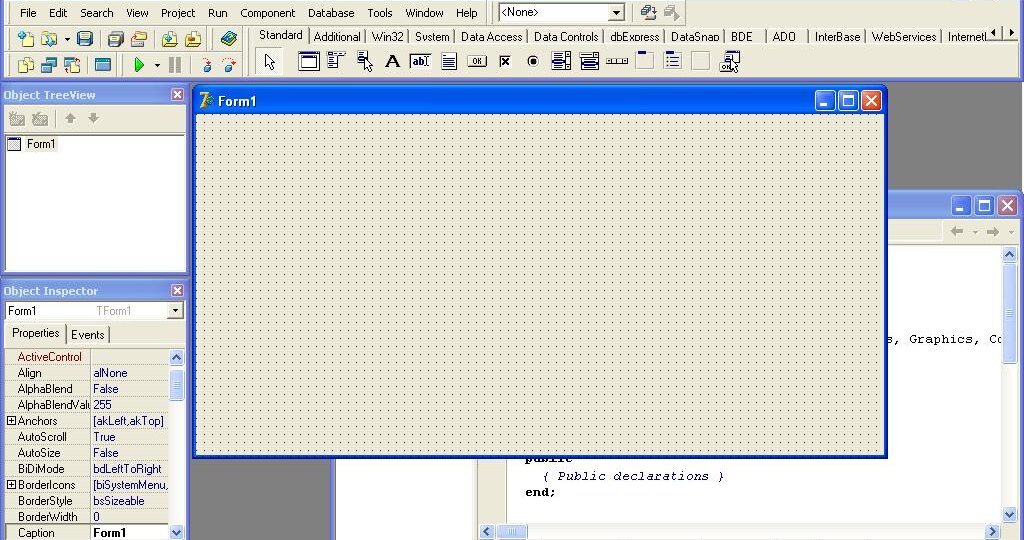Select the ActionList component icon
This screenshot has width=1024, height=540.
pos(729,61)
